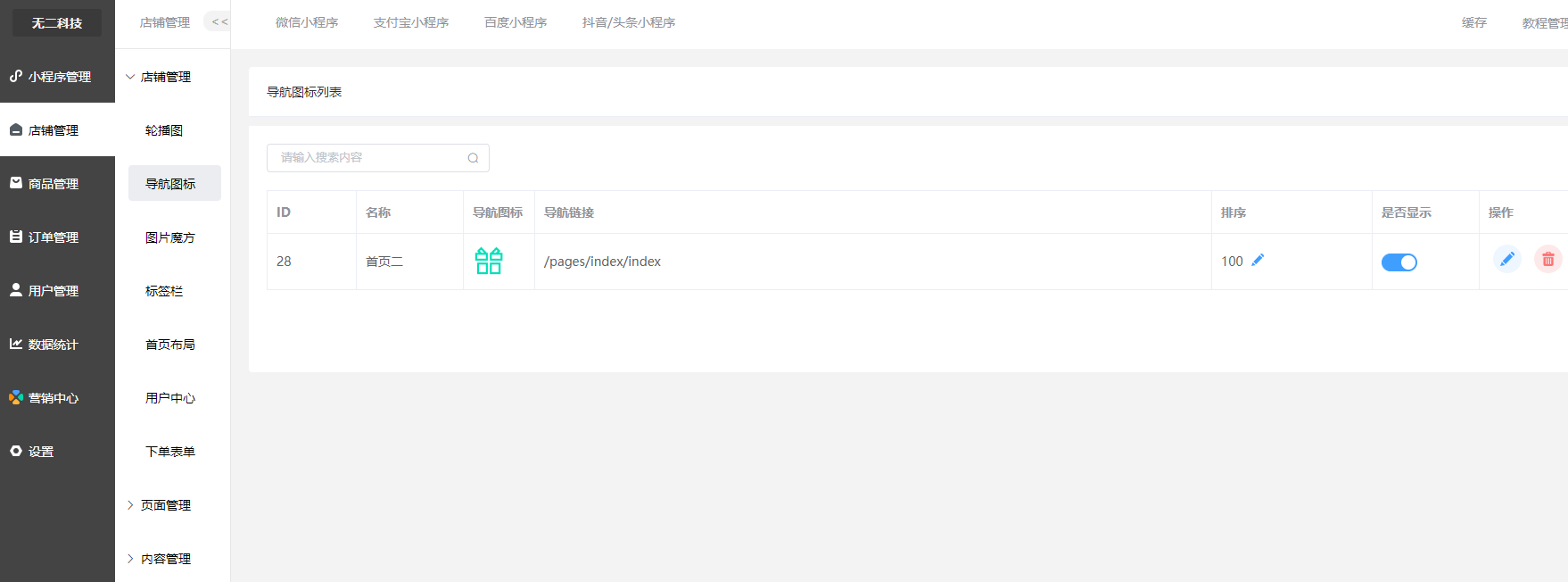
Task: Open 数据统计 section
Action: click(57, 345)
